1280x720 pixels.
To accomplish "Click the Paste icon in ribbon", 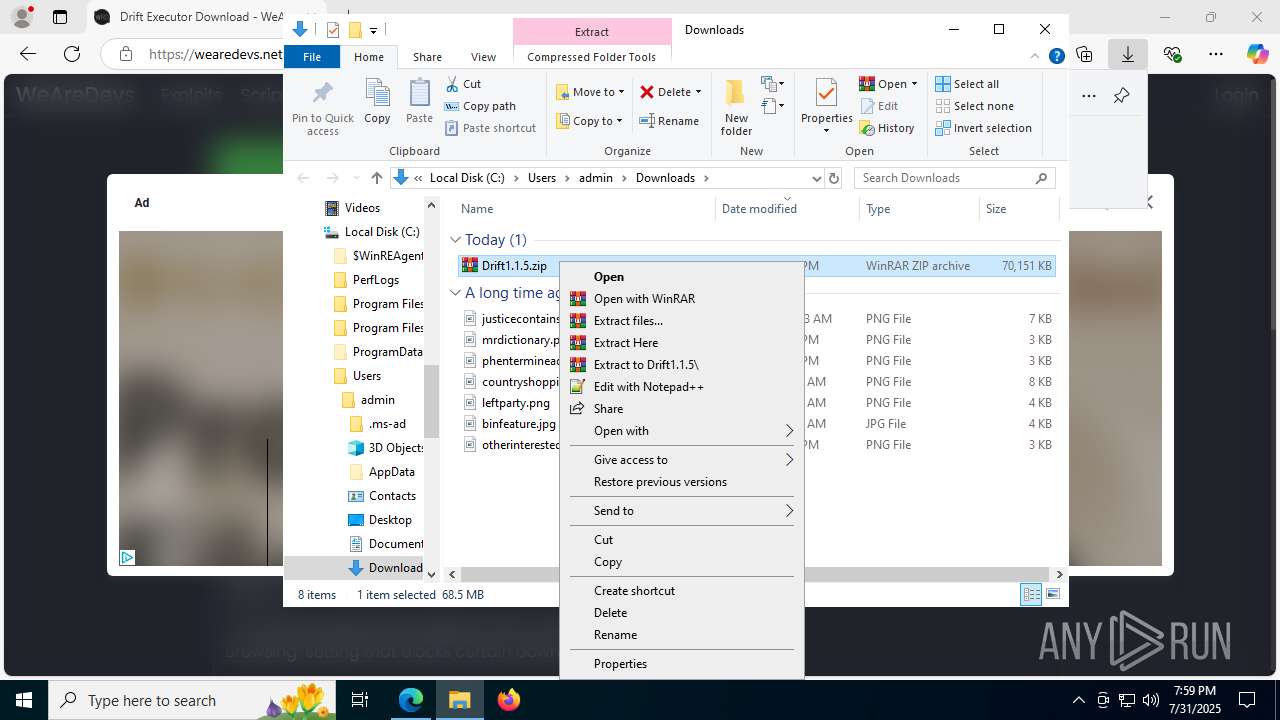I will point(419,101).
